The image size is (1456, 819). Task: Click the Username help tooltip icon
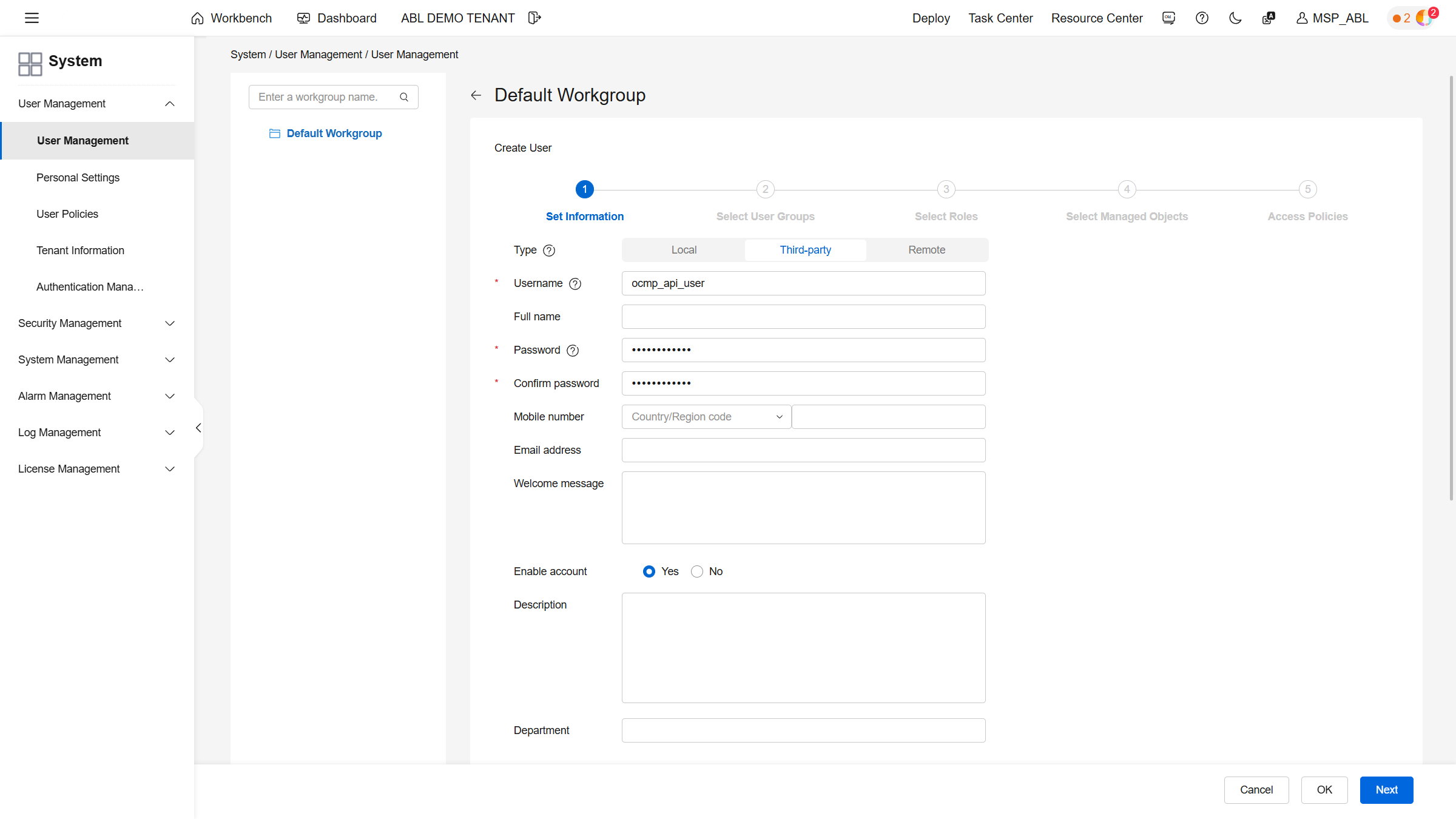tap(575, 284)
